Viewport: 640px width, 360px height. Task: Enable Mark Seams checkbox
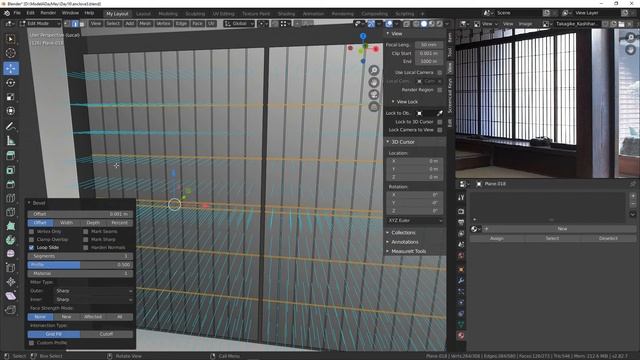(86, 231)
